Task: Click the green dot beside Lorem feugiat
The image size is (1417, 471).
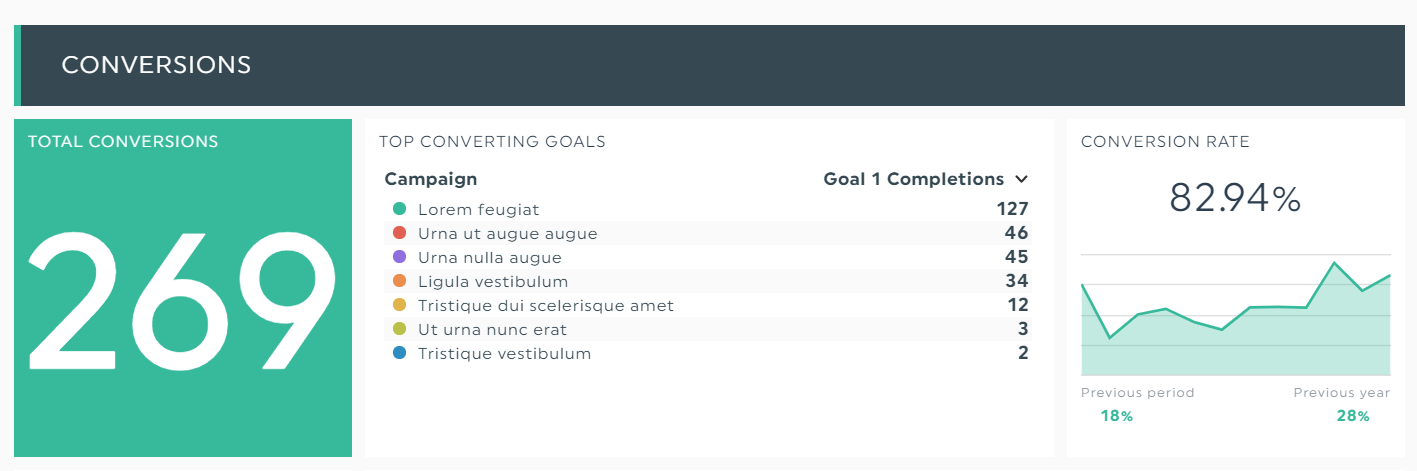Action: point(400,209)
